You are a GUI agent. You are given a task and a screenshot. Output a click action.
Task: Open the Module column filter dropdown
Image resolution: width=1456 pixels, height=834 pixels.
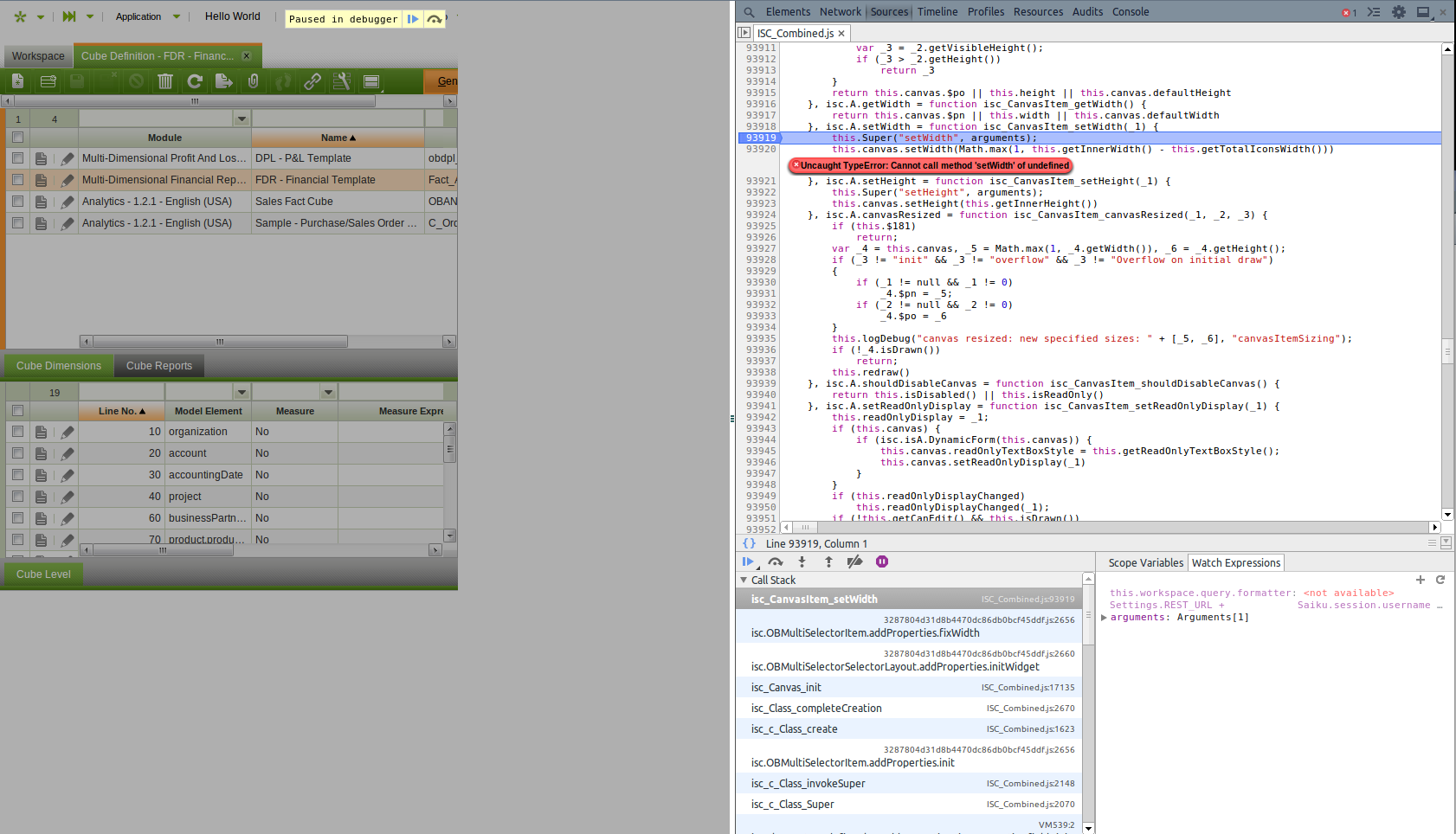coord(242,119)
